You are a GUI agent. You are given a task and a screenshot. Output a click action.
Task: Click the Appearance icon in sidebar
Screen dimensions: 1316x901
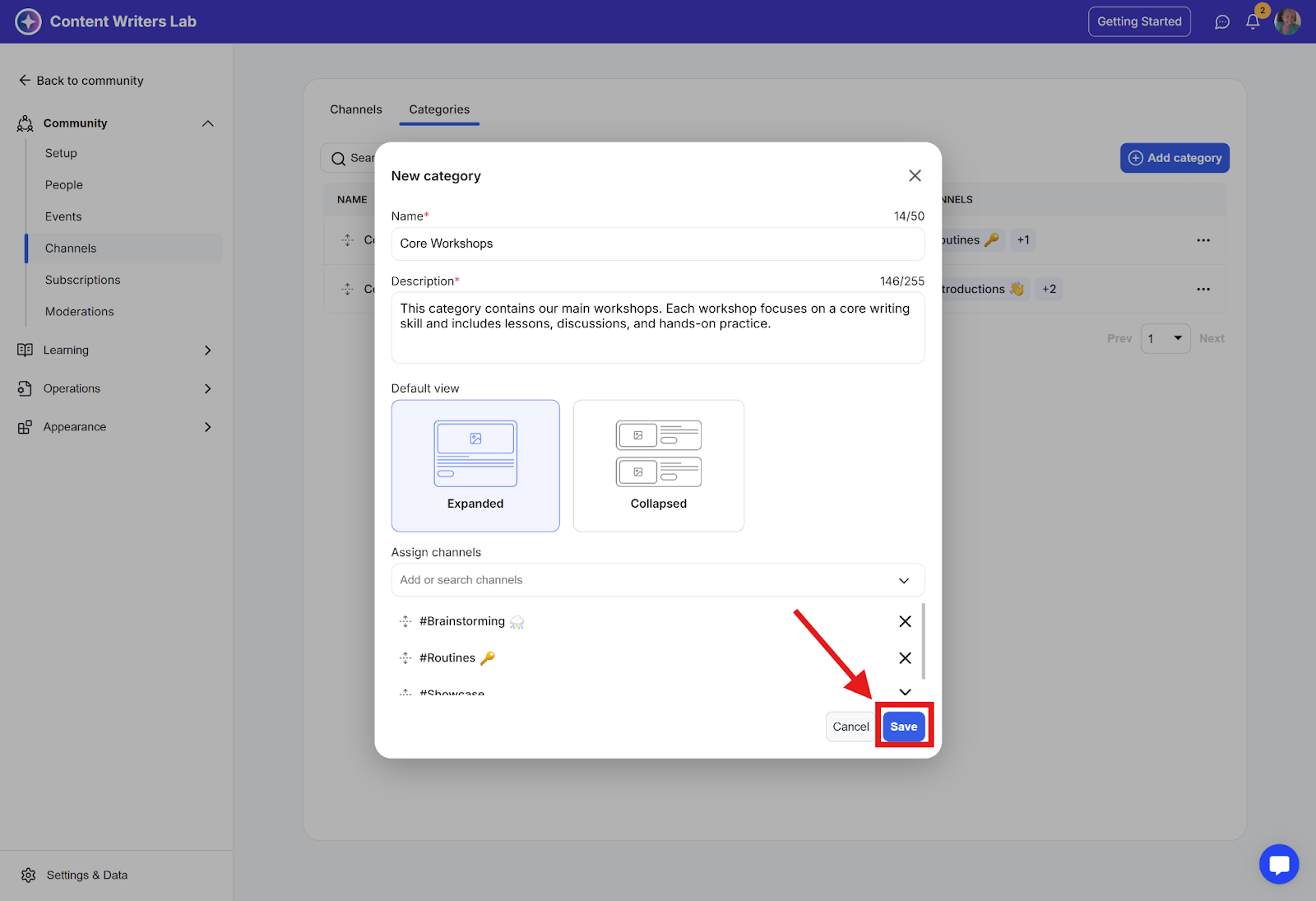coord(25,427)
